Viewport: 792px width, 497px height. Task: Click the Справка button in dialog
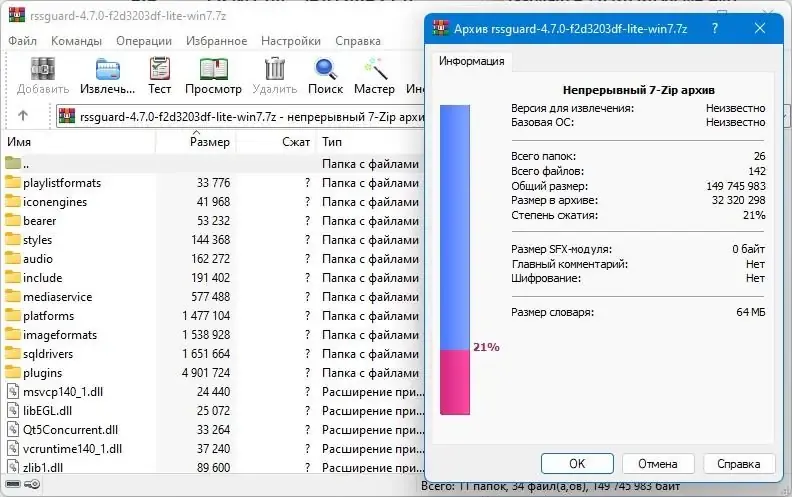(738, 464)
